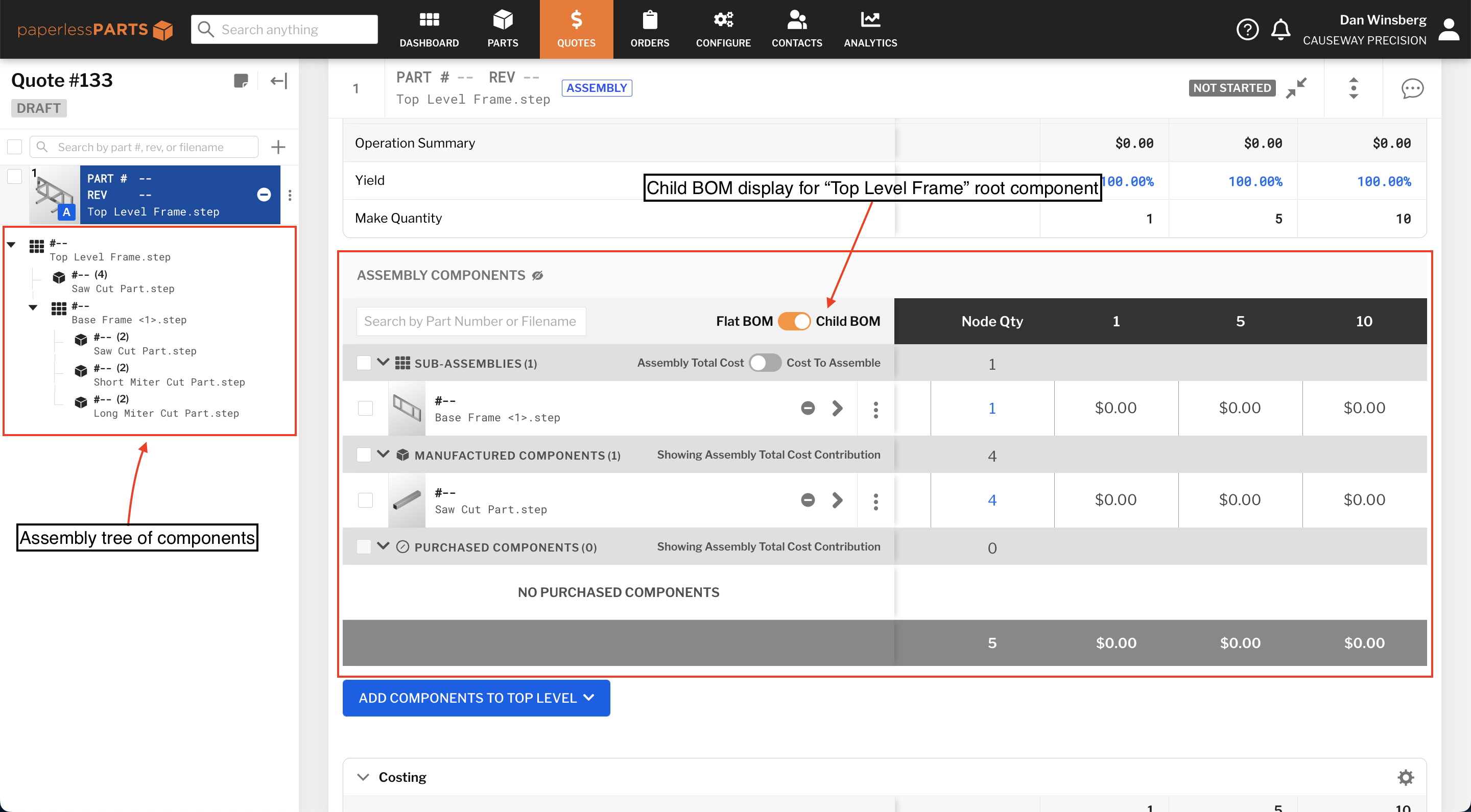This screenshot has width=1471, height=812.
Task: Open the notifications bell icon
Action: pos(1280,29)
